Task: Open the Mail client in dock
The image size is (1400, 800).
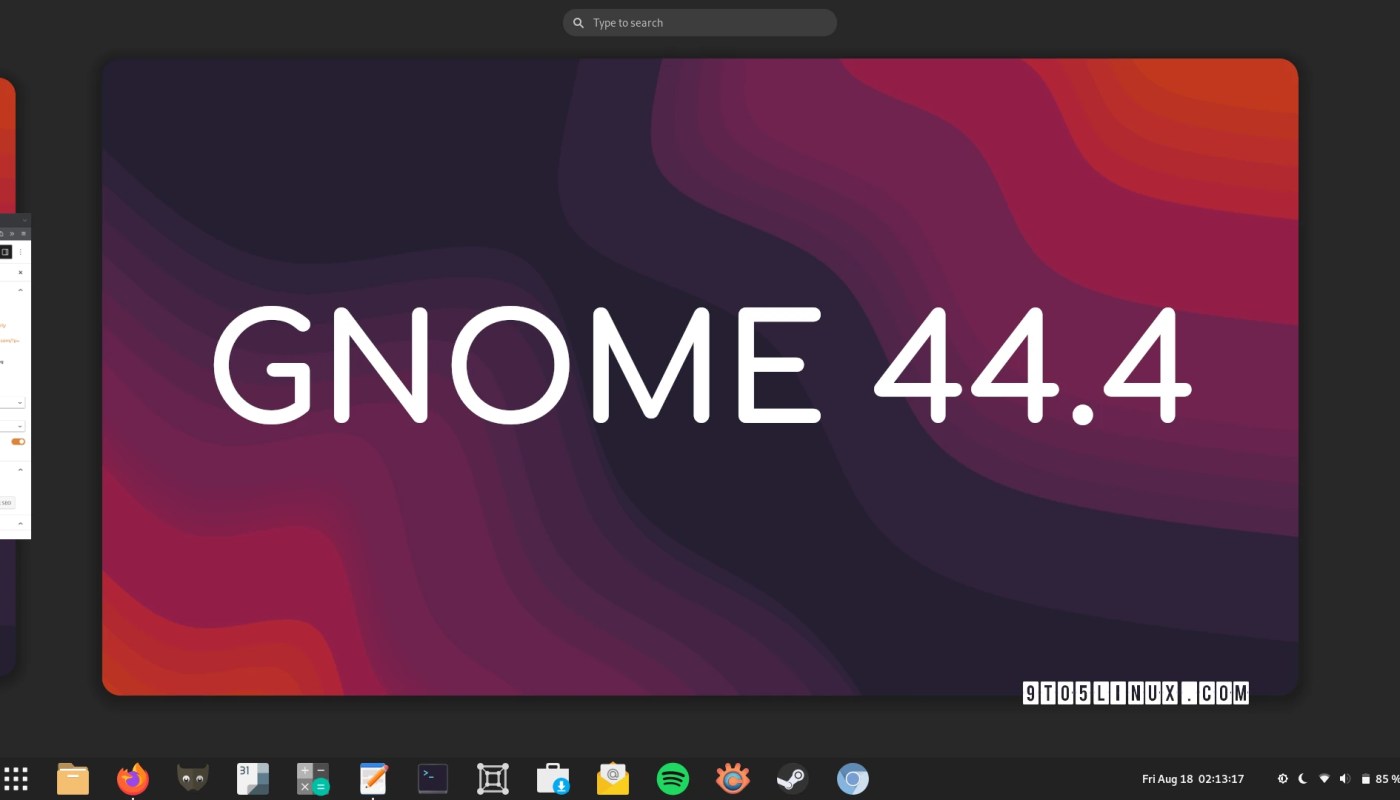Action: click(x=613, y=779)
